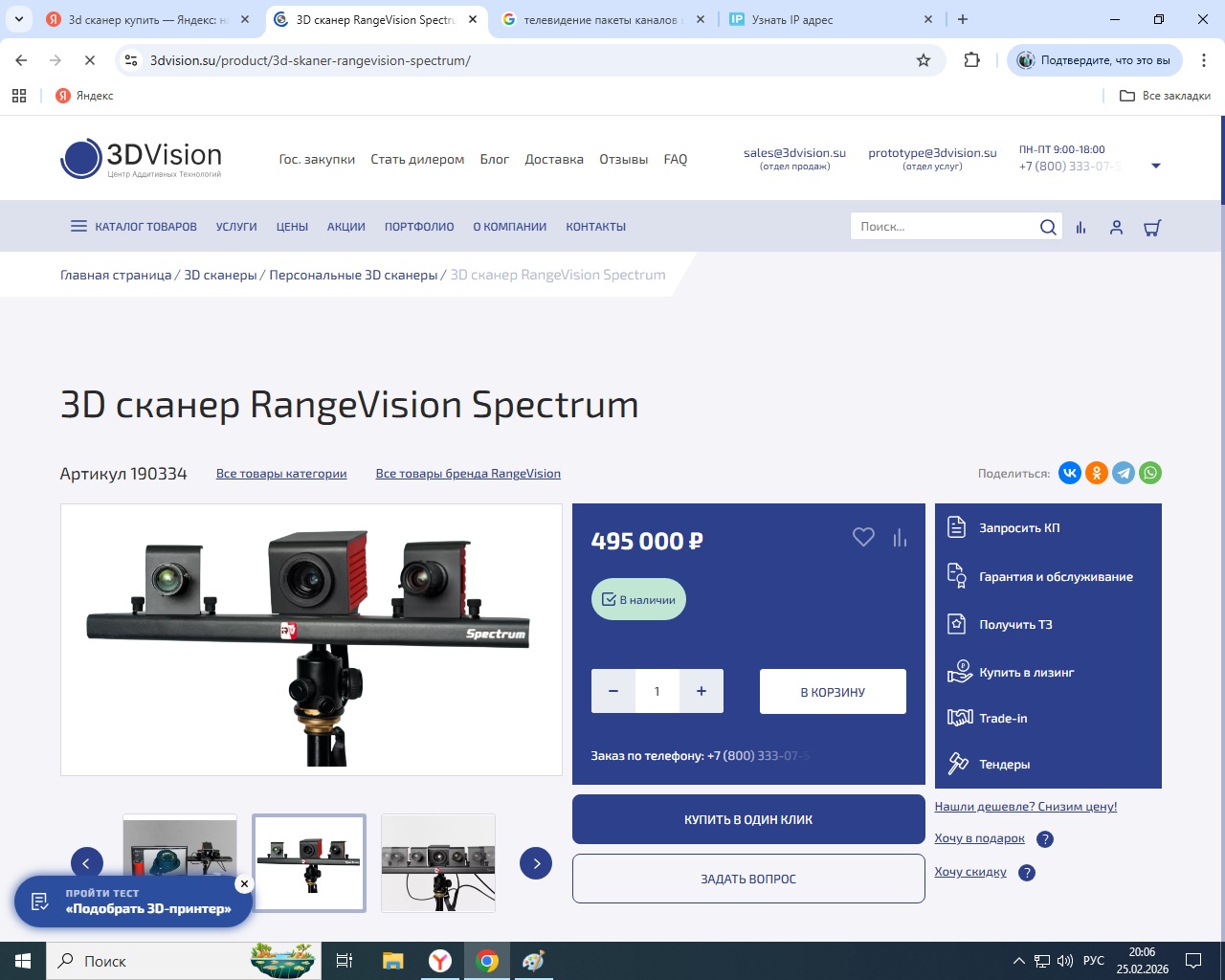This screenshot has height=980, width=1225.
Task: Open the comparison list icon in header
Action: point(1080,228)
